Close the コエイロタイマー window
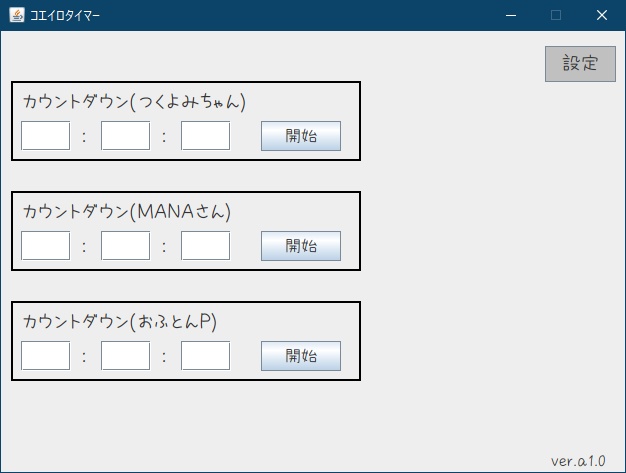The height and width of the screenshot is (473, 626). pyautogui.click(x=602, y=15)
